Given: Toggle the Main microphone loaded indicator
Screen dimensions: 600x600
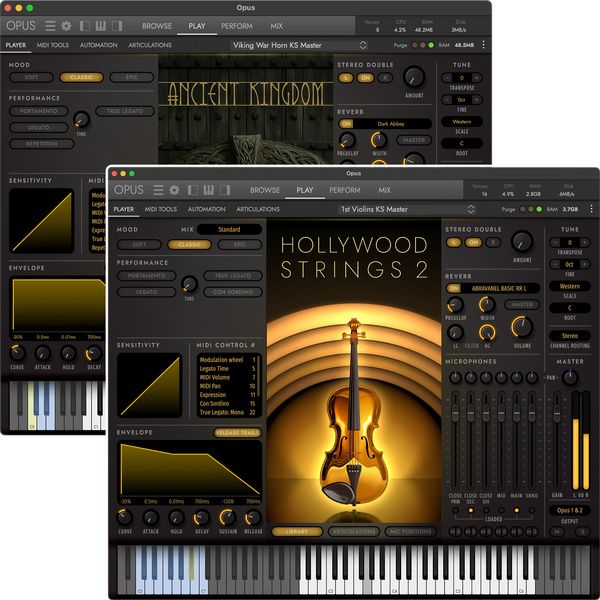Looking at the screenshot, I should 517,510.
